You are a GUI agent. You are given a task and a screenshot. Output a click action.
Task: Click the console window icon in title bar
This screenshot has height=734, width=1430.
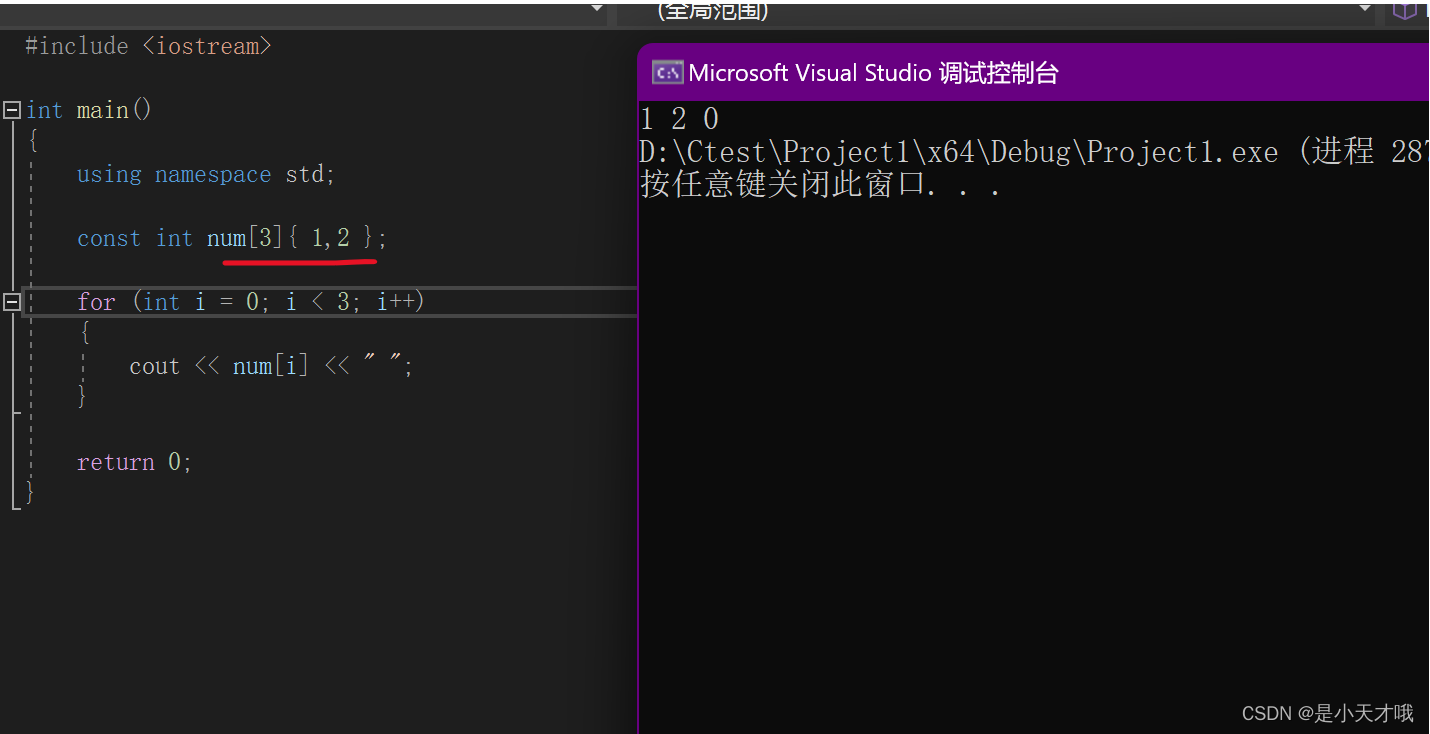(667, 72)
